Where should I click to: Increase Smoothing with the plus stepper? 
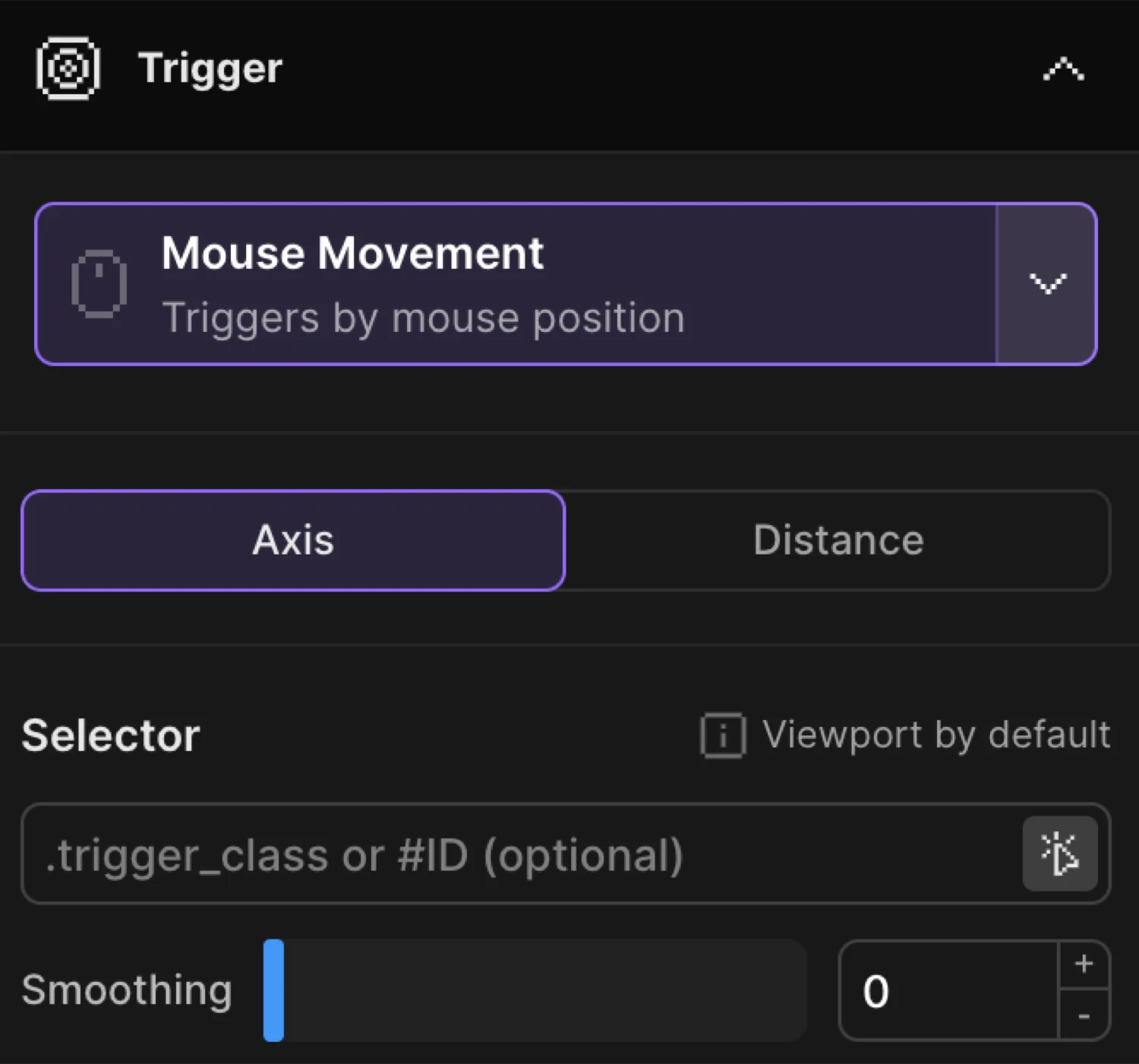pos(1084,965)
